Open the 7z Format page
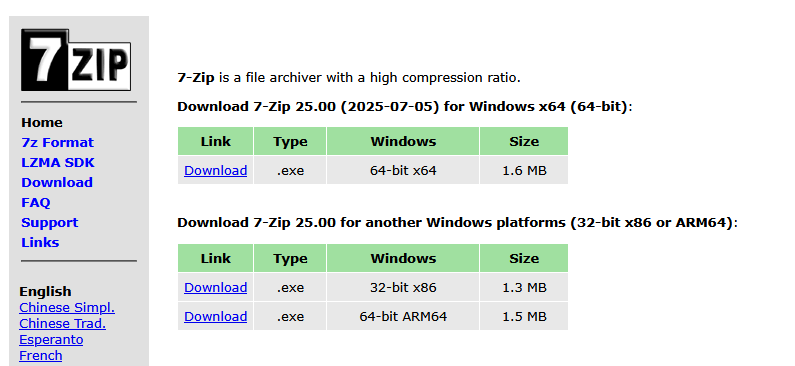 tap(57, 142)
